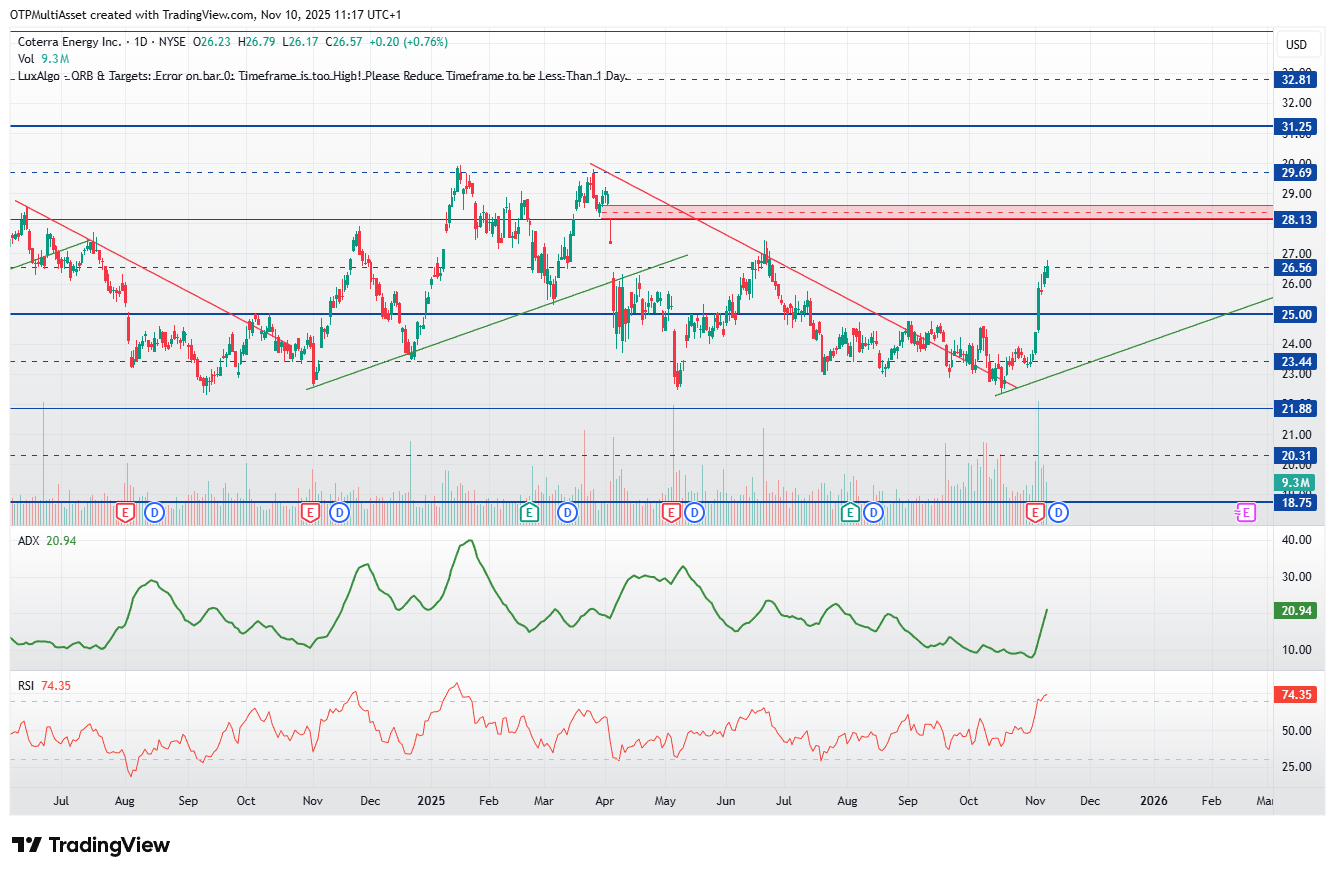
Task: Select the LuxAlgo ORB & Targets error legend
Action: (x=323, y=76)
